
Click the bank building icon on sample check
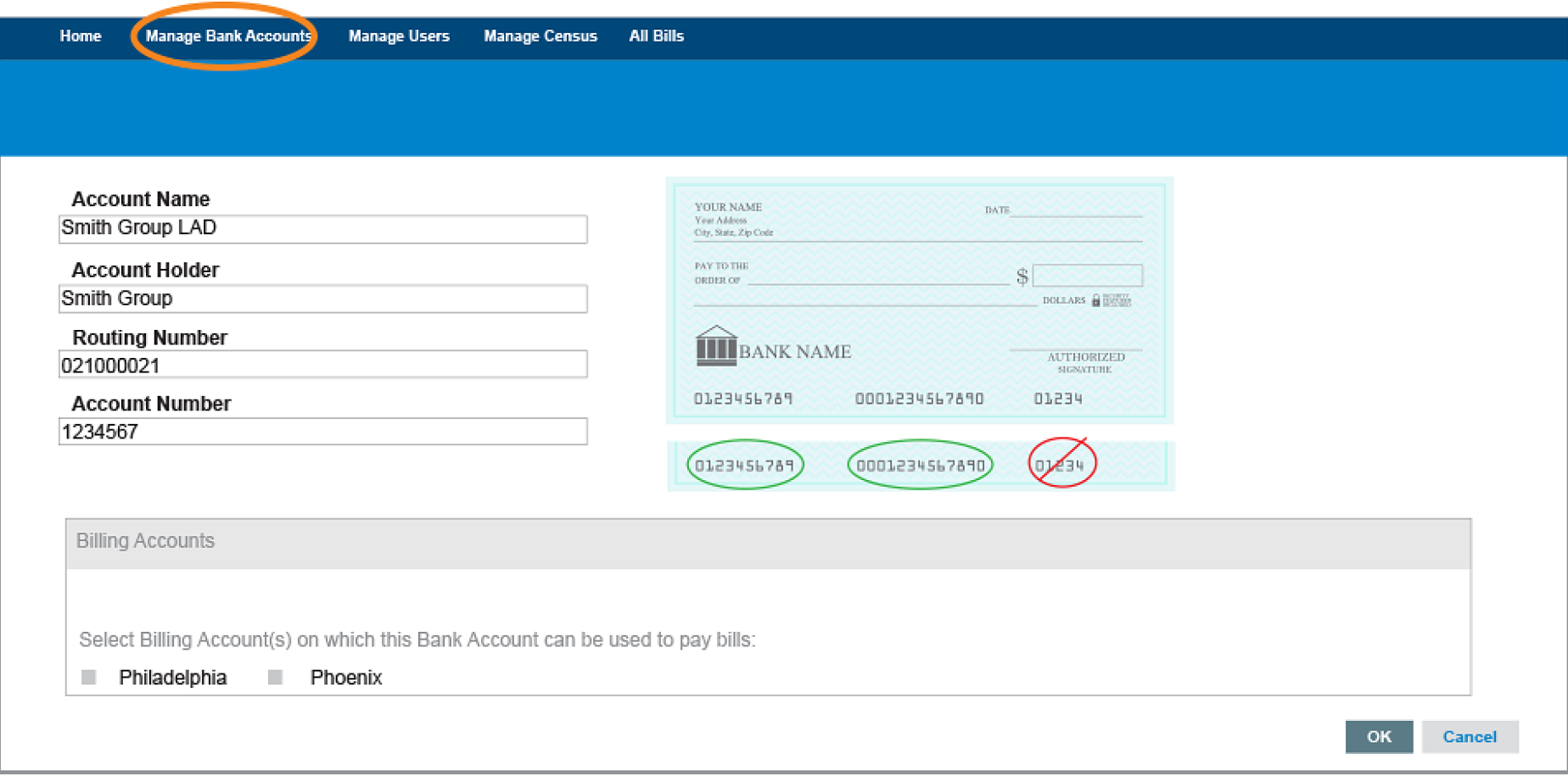[715, 346]
